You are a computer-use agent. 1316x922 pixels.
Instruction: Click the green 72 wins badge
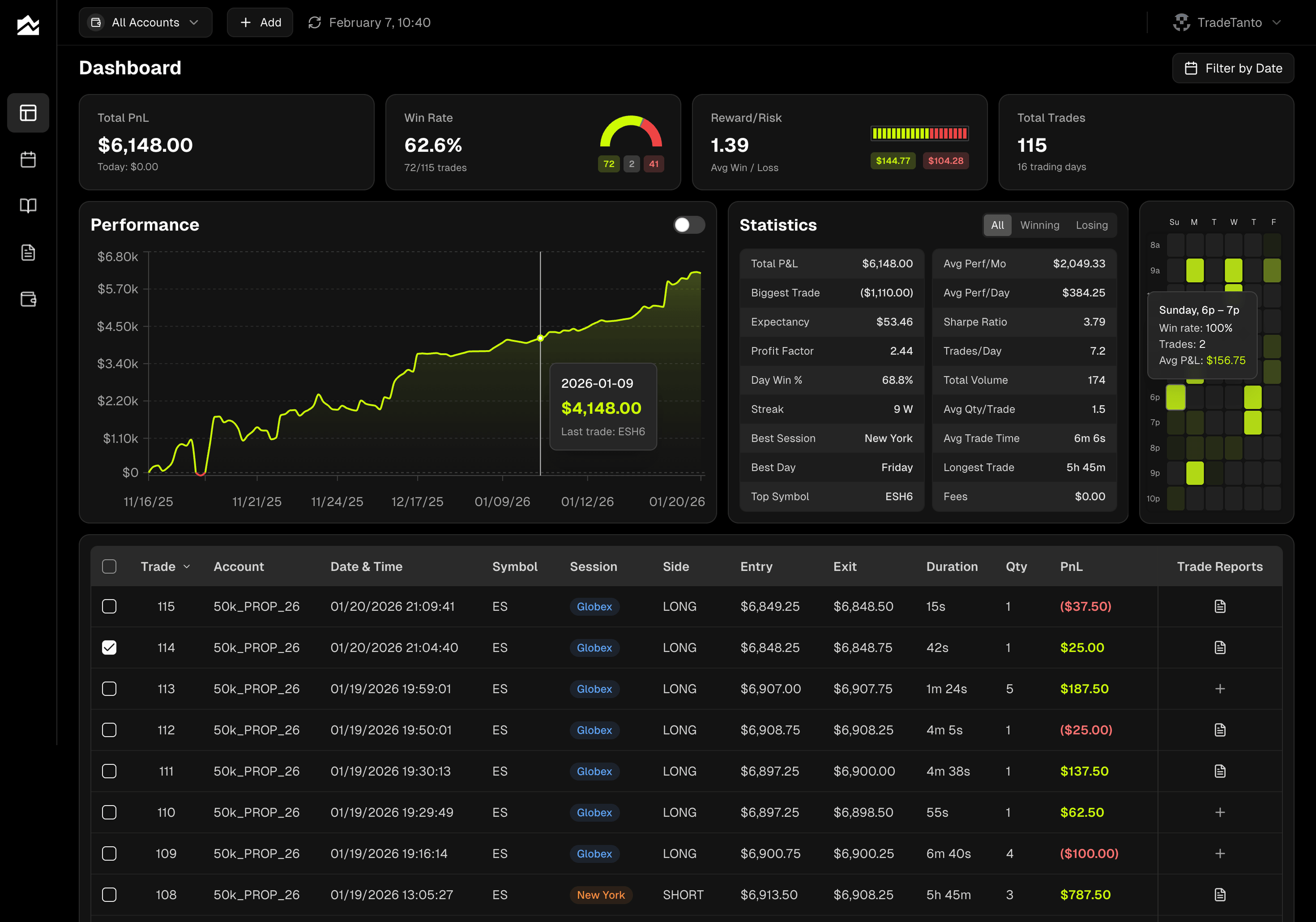[x=609, y=163]
